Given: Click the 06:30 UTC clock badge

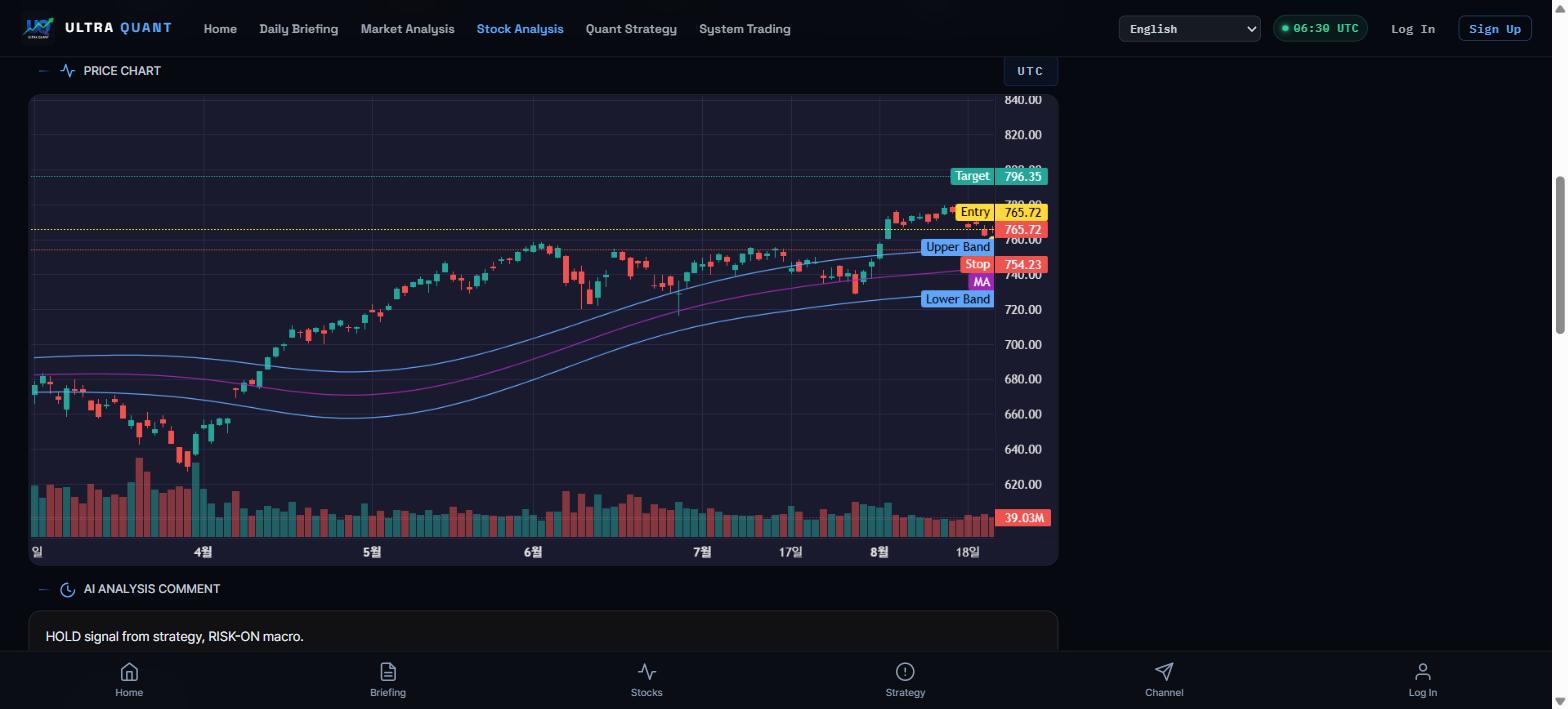Looking at the screenshot, I should coord(1318,28).
